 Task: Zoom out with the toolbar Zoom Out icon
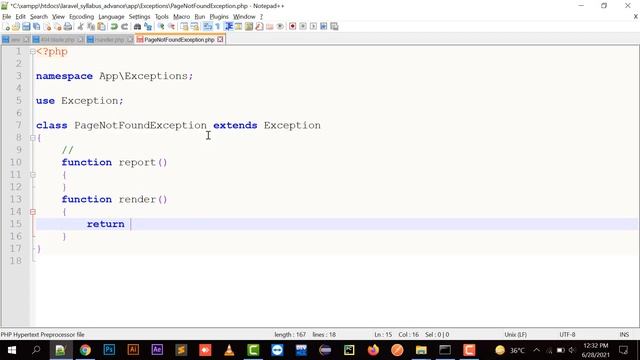(x=171, y=27)
